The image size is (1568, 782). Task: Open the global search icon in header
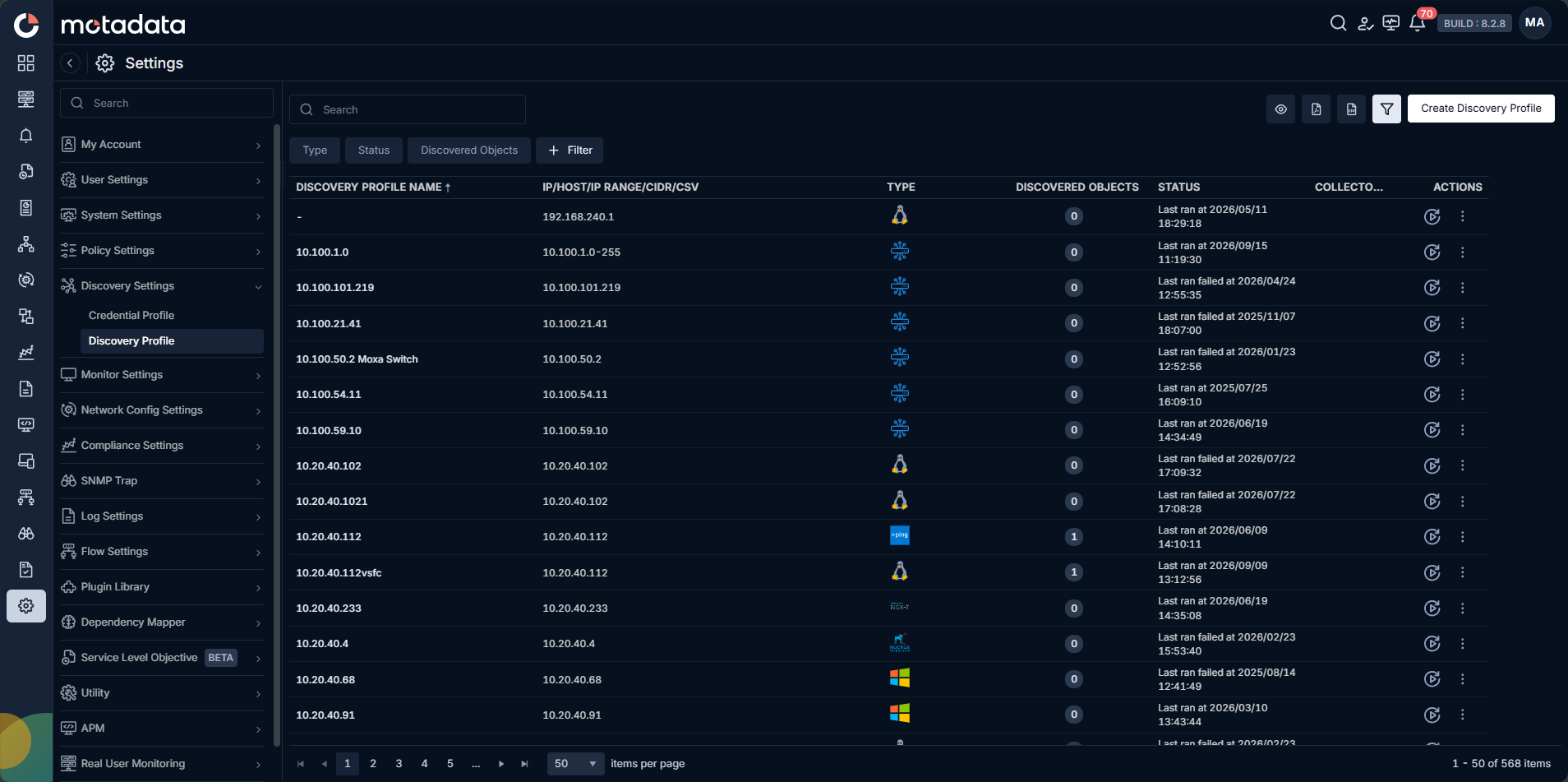(x=1338, y=23)
